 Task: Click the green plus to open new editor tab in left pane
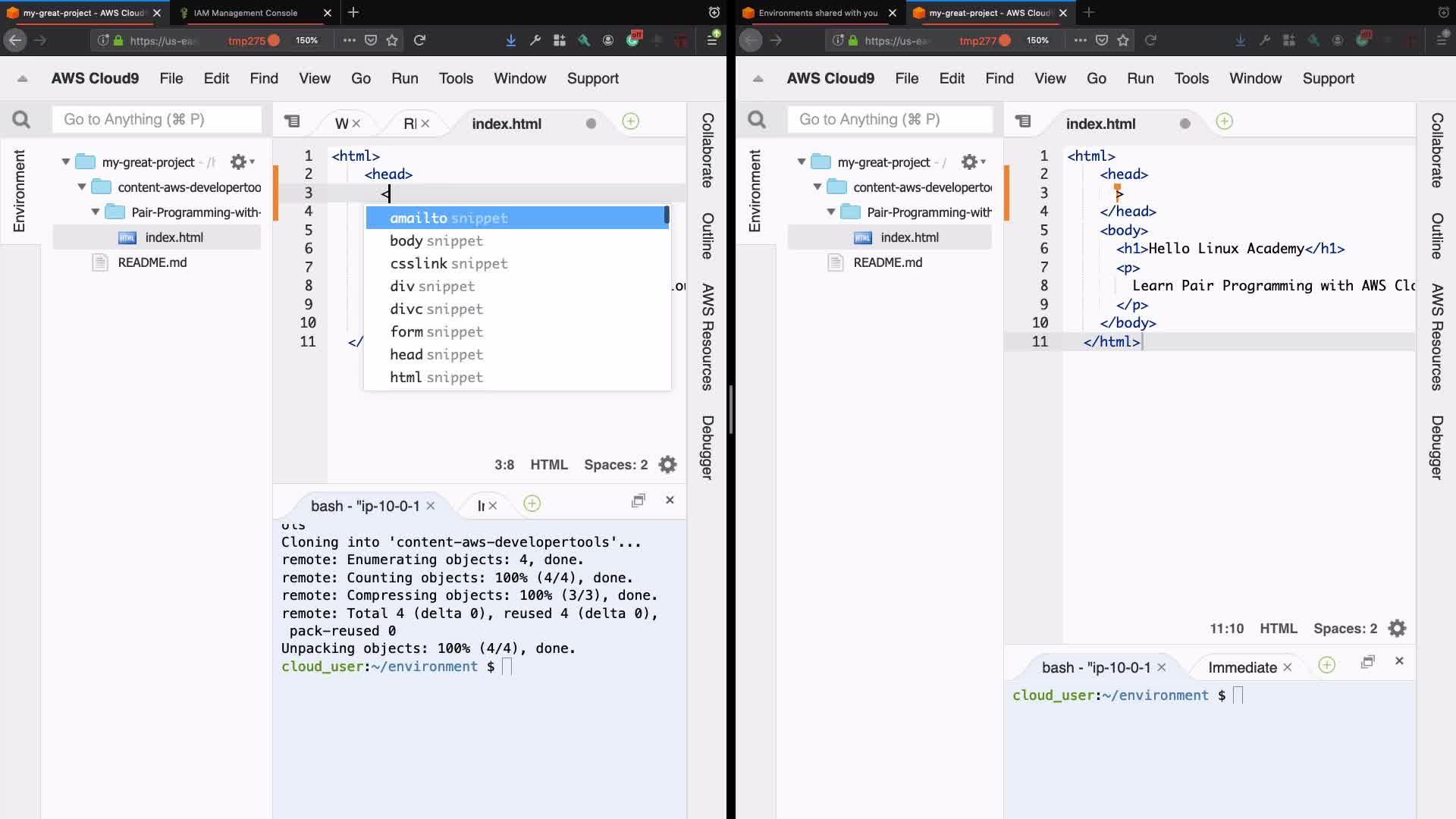click(630, 121)
